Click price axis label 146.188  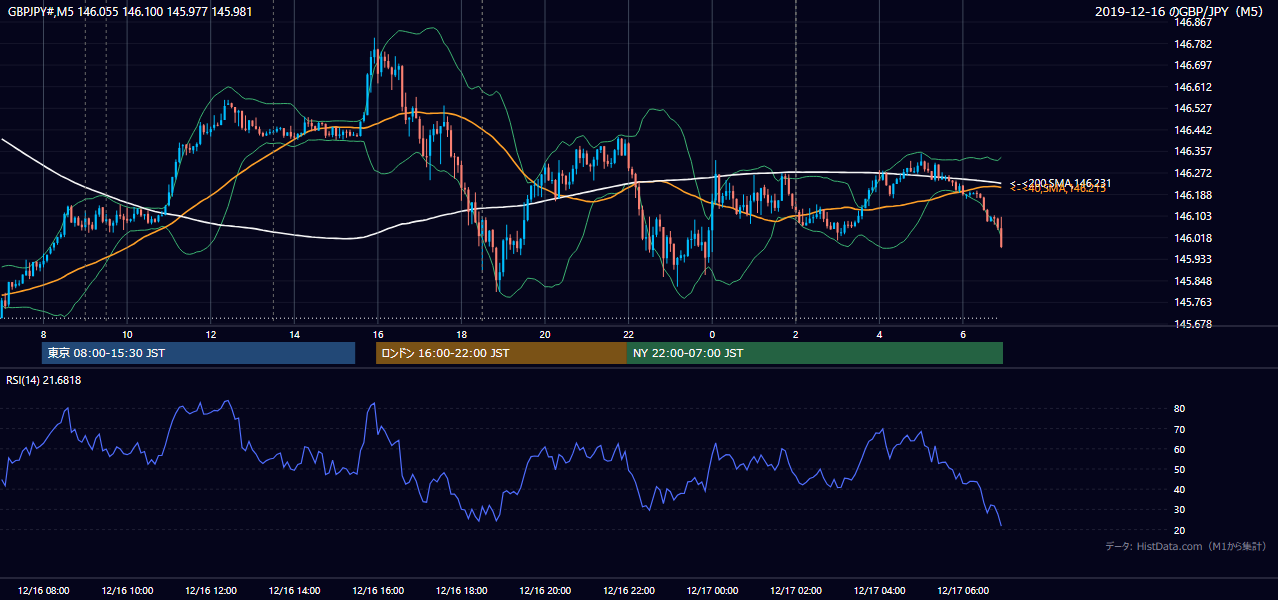point(1194,195)
